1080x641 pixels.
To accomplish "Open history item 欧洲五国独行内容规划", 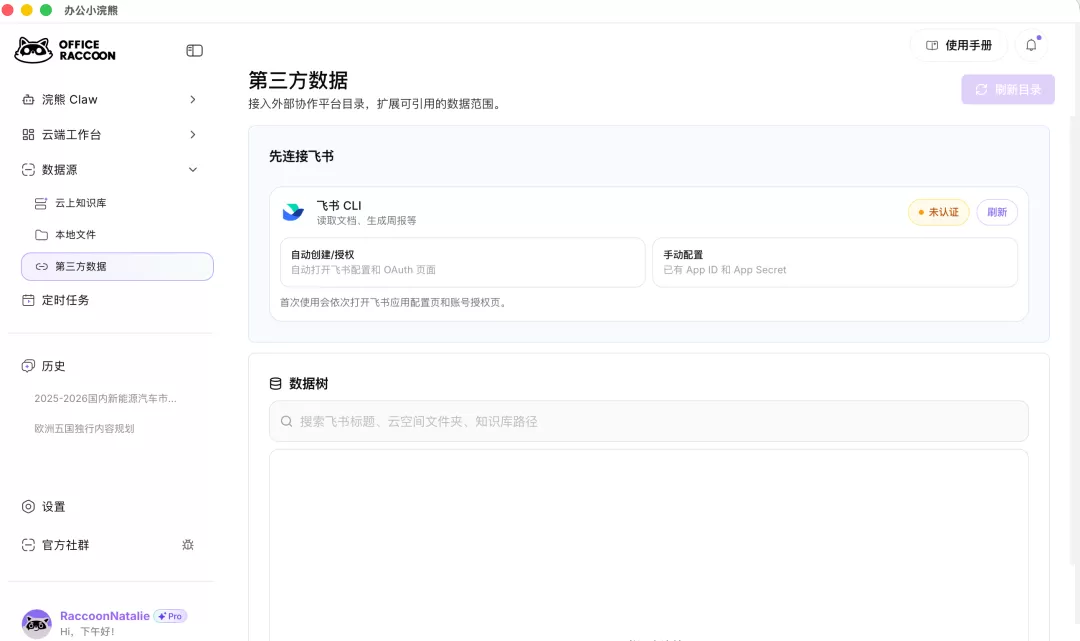I will 85,428.
